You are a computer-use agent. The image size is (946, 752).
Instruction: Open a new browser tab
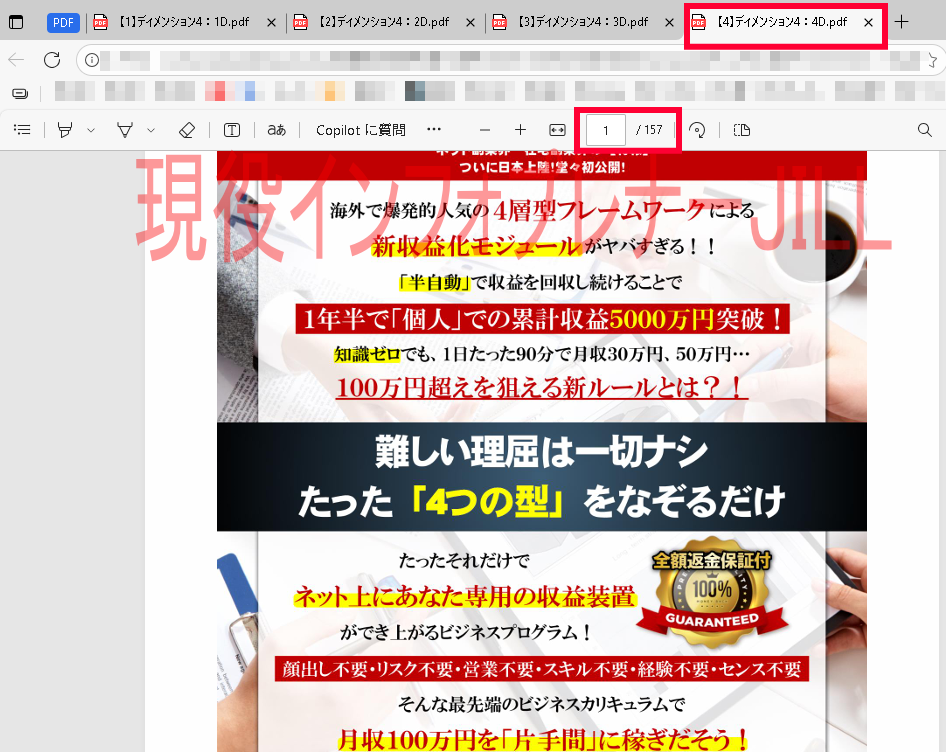pos(902,22)
